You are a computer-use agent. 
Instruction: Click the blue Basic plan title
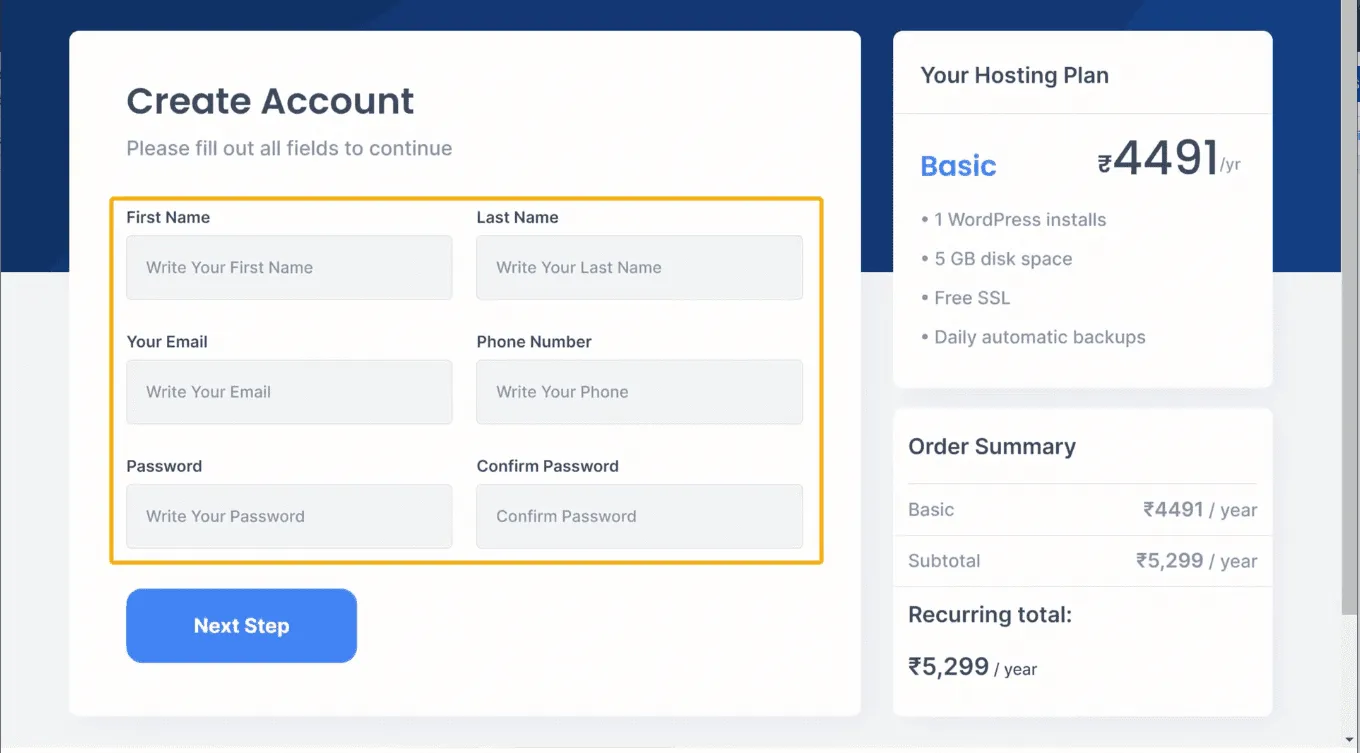(958, 166)
